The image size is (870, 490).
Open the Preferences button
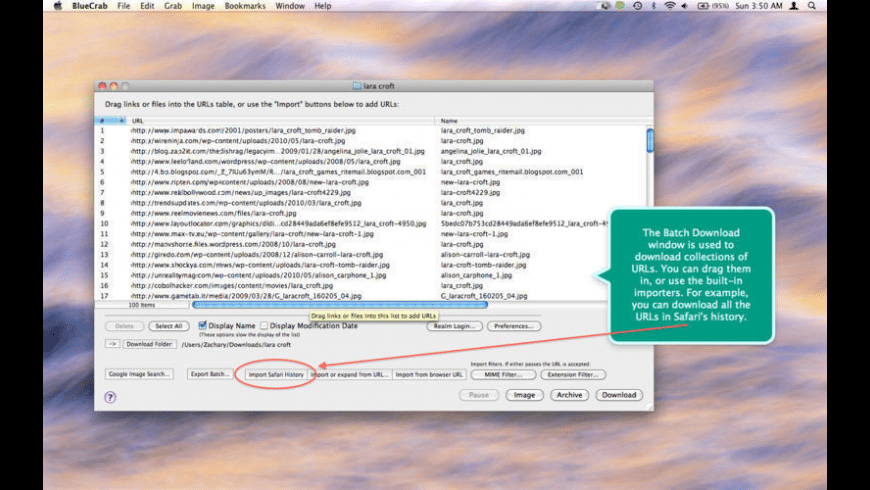point(514,326)
